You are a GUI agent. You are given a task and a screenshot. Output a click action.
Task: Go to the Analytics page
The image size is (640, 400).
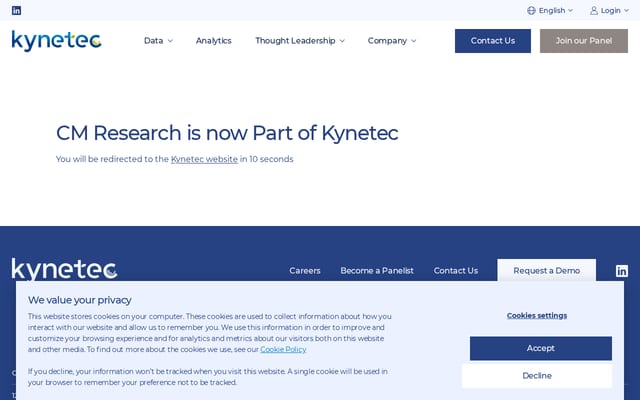[x=213, y=41]
